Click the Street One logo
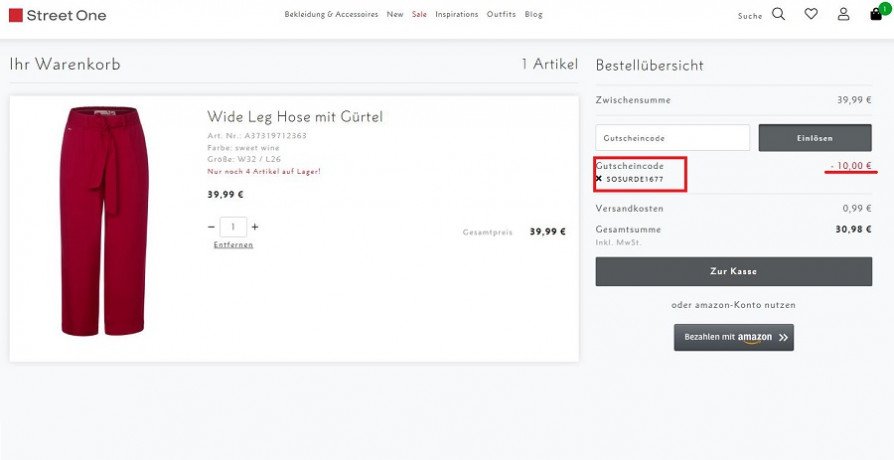The height and width of the screenshot is (460, 894). coord(58,15)
